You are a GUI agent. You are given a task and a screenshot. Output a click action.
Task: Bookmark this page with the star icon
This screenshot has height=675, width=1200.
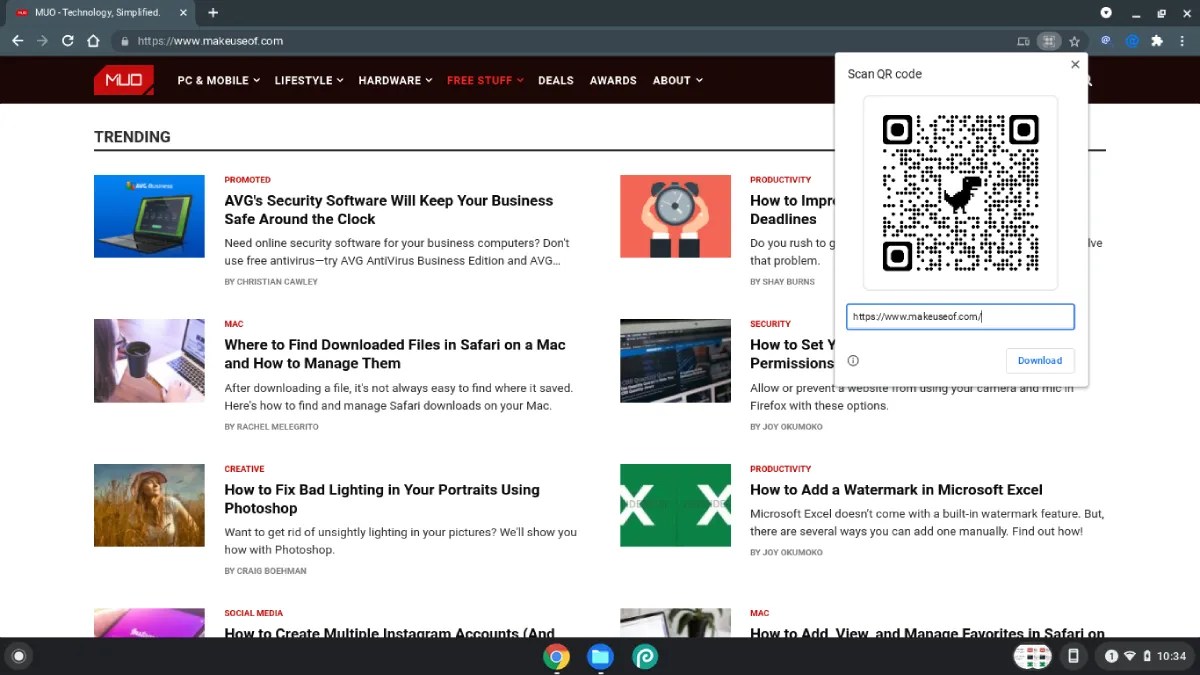tap(1073, 41)
